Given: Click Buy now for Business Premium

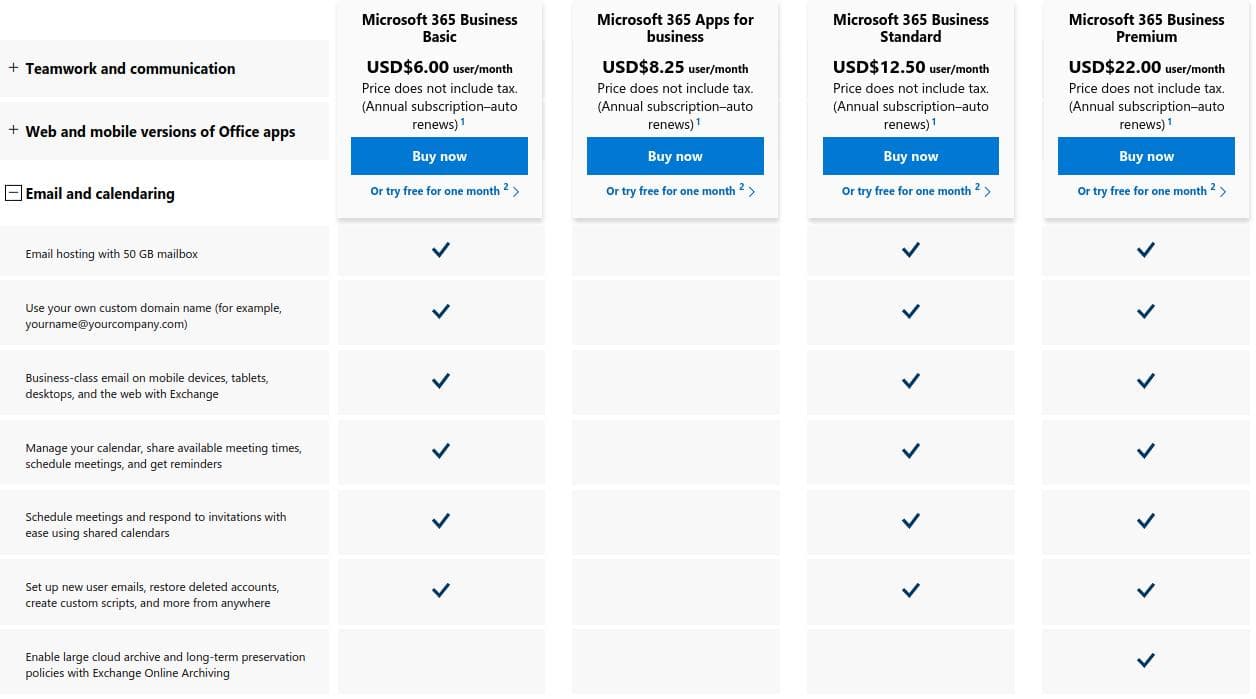Looking at the screenshot, I should [1146, 156].
